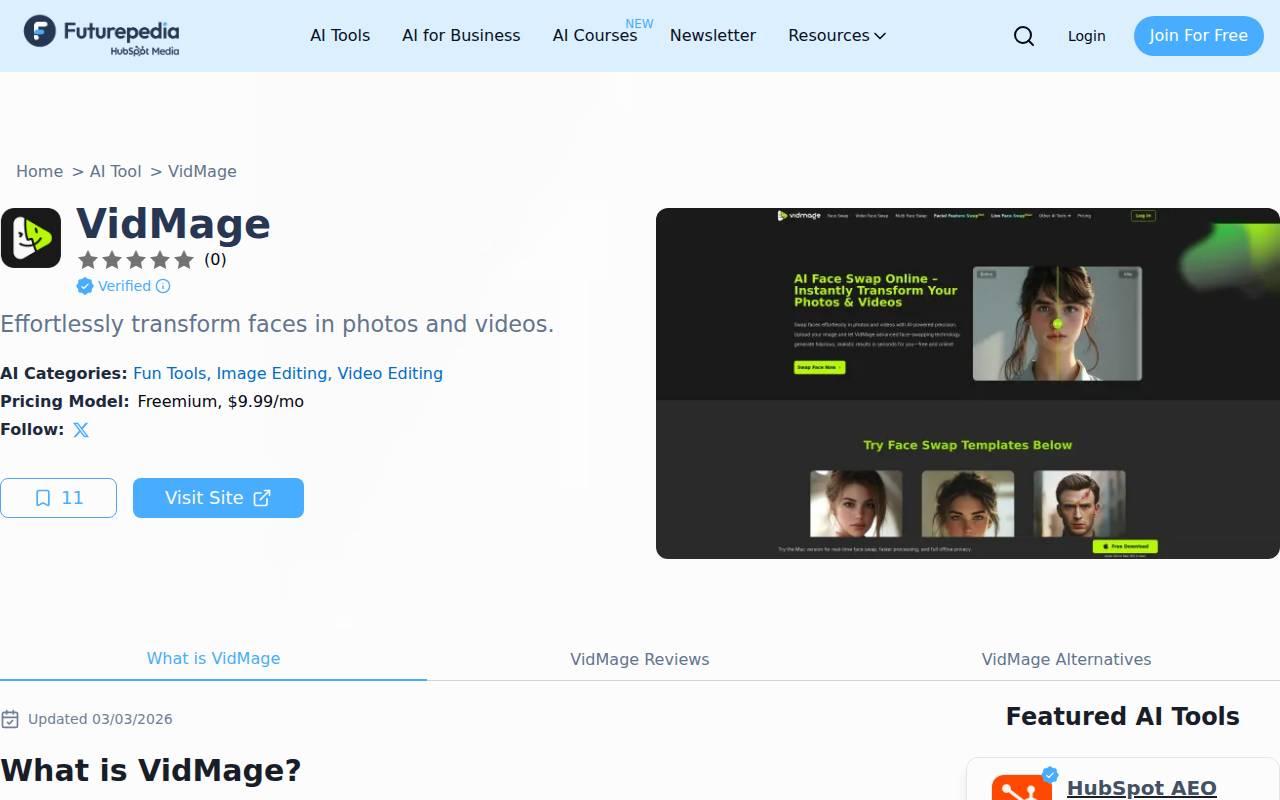Click the Futurepedia logo

(101, 35)
